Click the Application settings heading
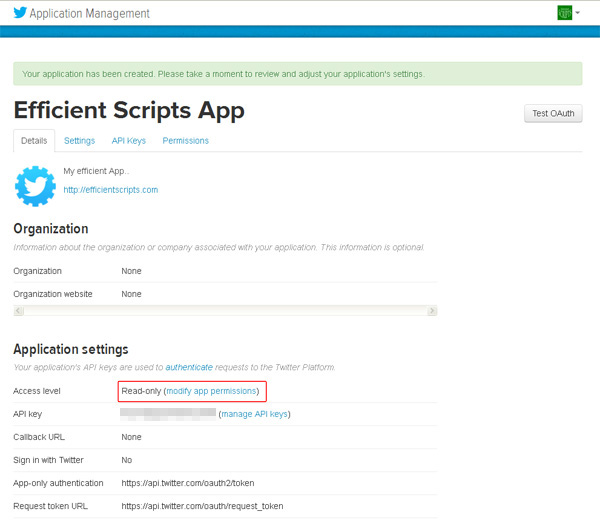 pyautogui.click(x=71, y=349)
